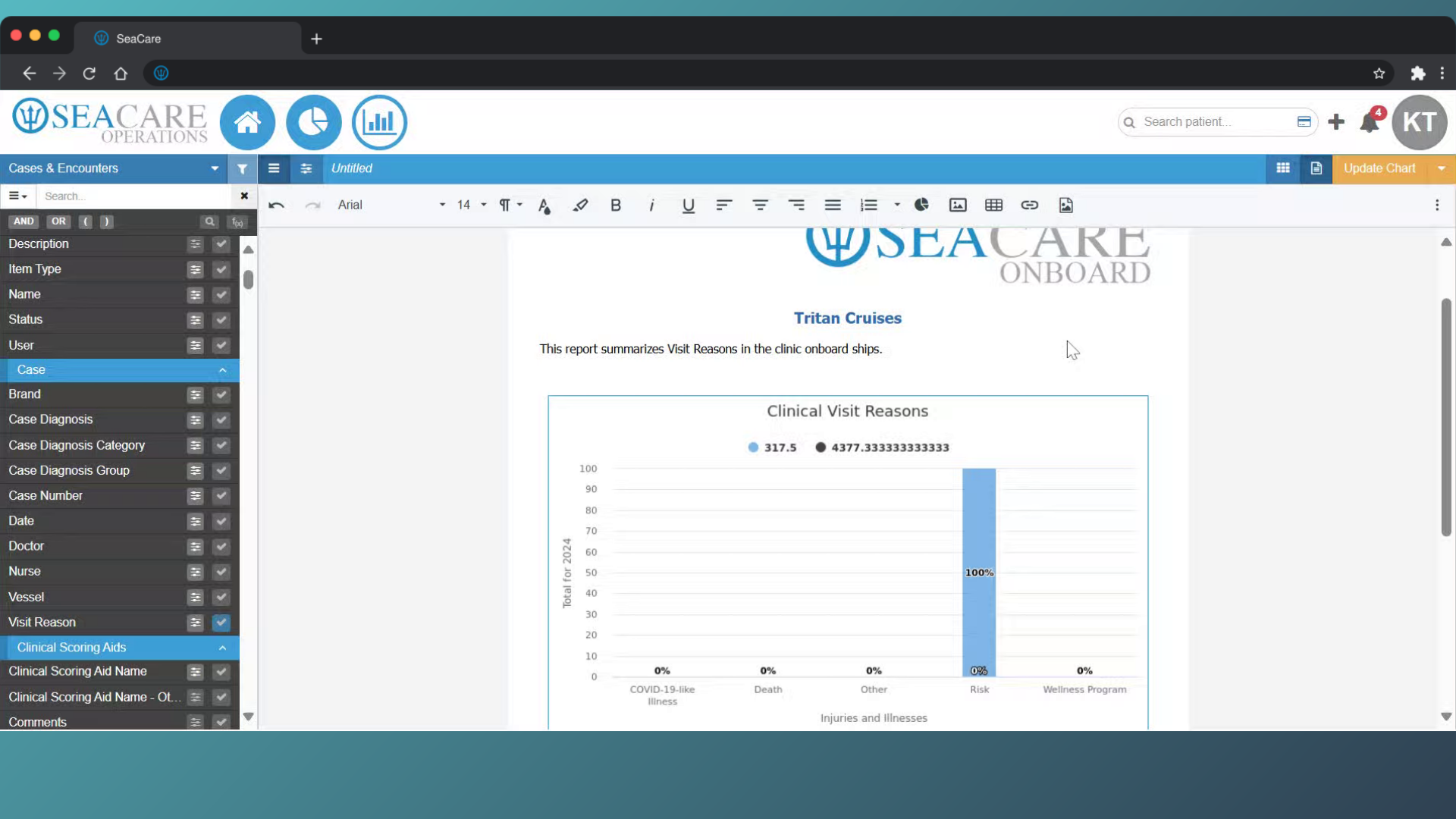Open paragraph format dropdown
This screenshot has width=1456, height=819.
(x=511, y=206)
